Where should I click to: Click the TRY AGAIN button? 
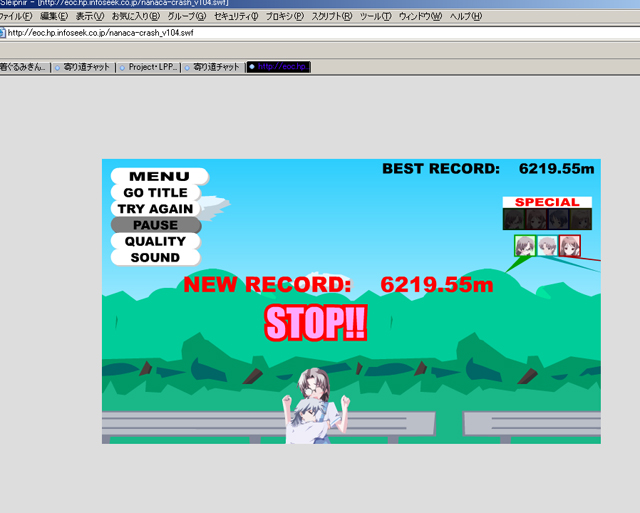pos(156,209)
